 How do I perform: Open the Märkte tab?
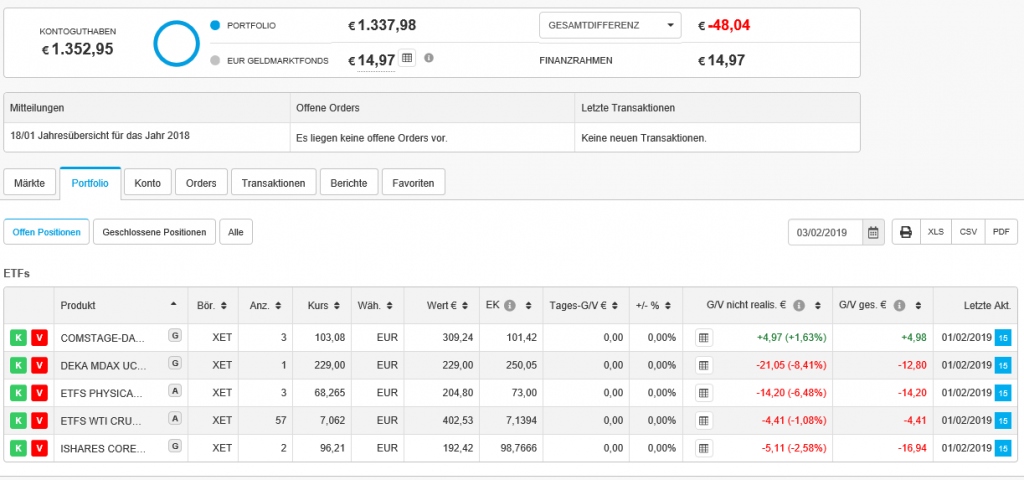(x=30, y=183)
